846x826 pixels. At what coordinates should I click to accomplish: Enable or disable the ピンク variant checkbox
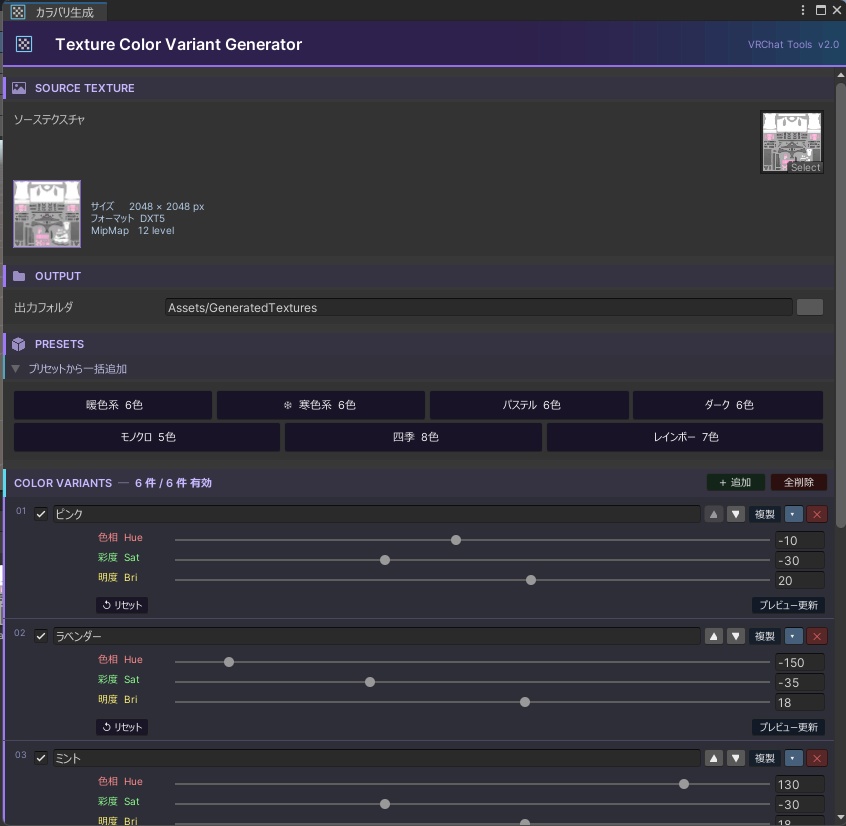pyautogui.click(x=41, y=514)
